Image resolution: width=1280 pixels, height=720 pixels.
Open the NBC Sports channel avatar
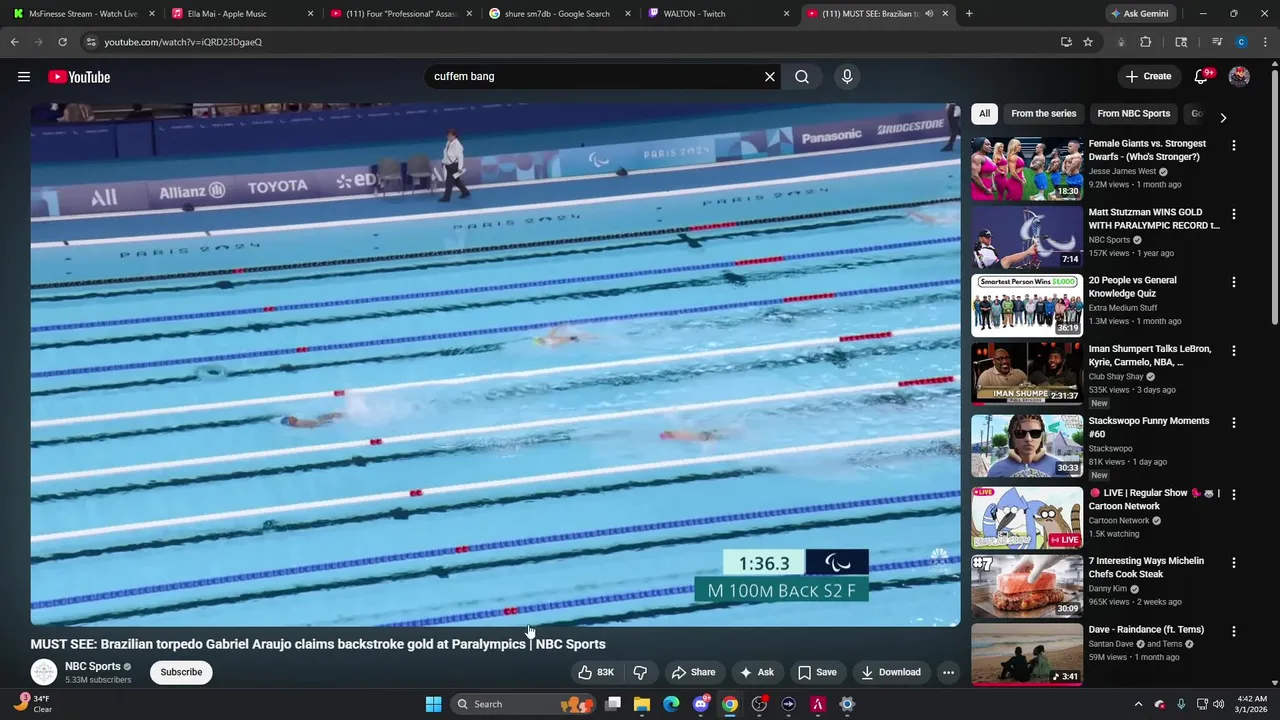pos(44,672)
